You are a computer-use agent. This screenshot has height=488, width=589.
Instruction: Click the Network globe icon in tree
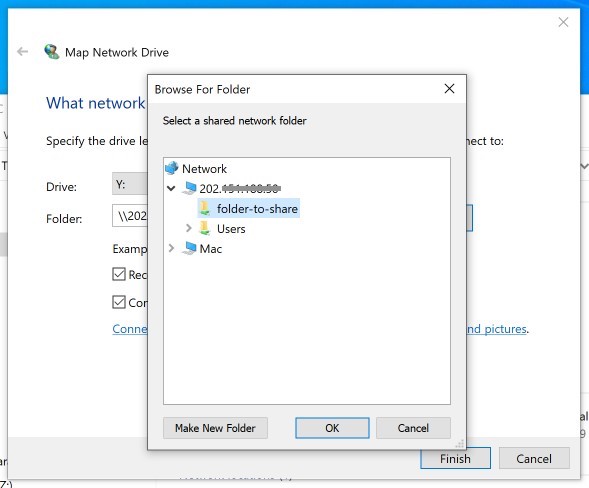click(172, 168)
